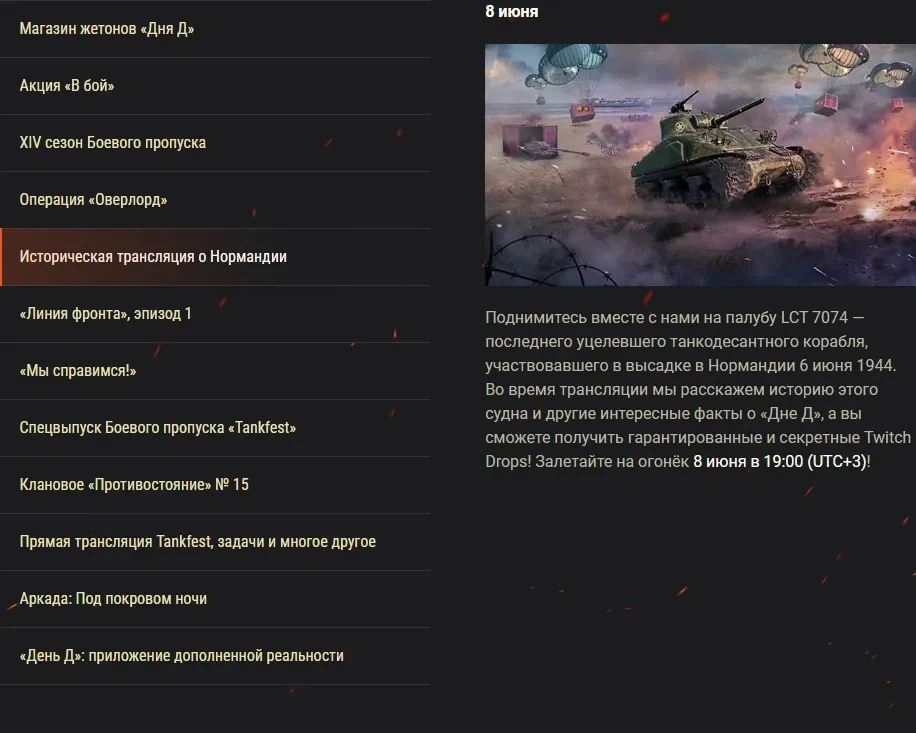Image resolution: width=916 pixels, height=733 pixels.
Task: Open Прямая трансляция Tankfest item
Action: point(215,542)
